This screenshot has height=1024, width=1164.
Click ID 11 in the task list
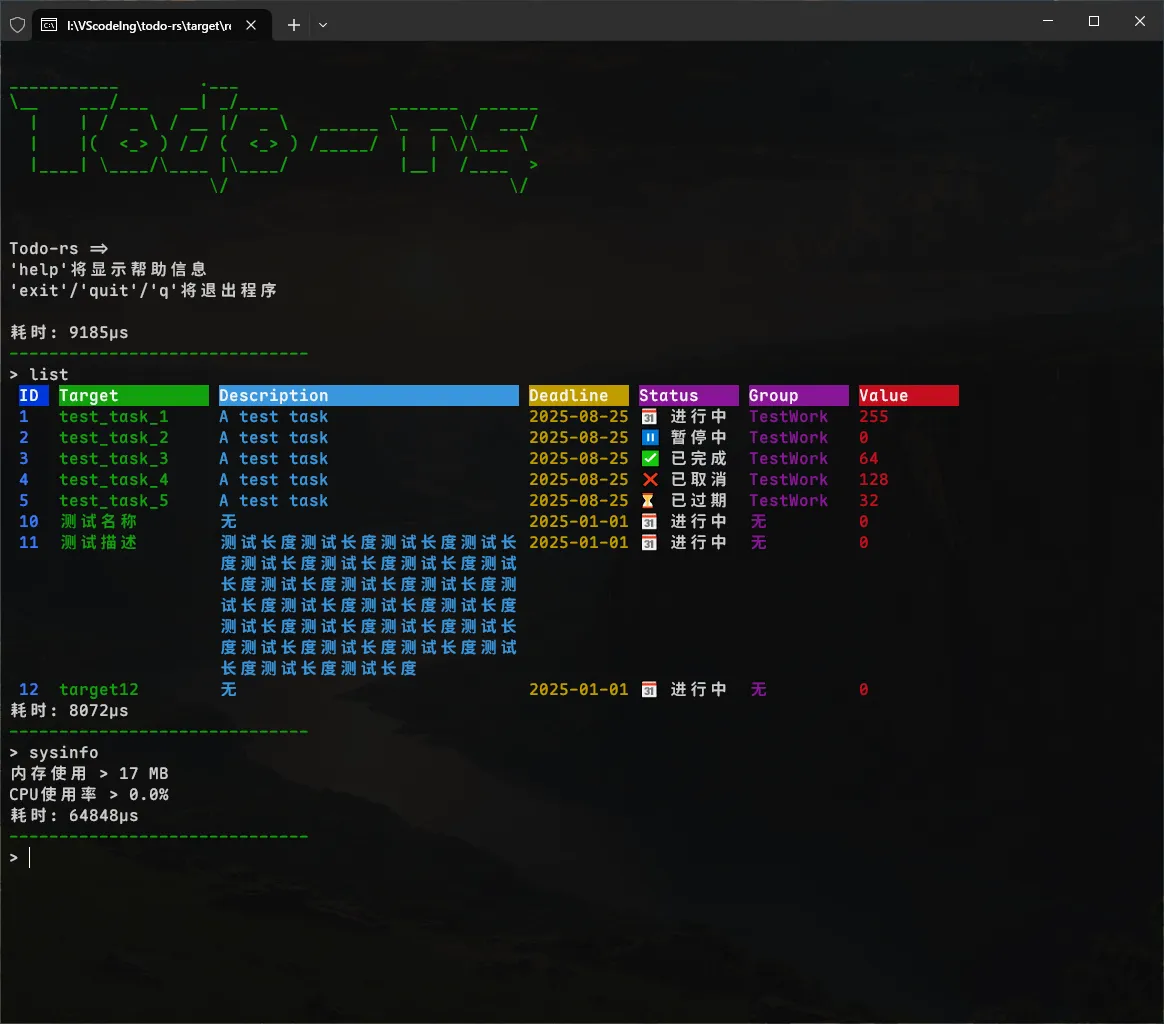29,543
